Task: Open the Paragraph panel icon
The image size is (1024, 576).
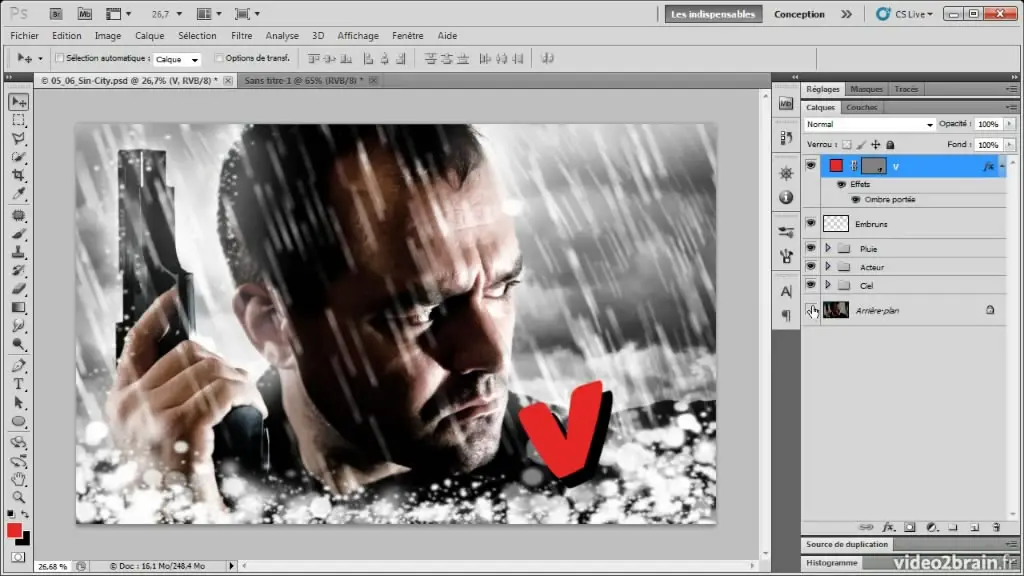Action: pyautogui.click(x=786, y=316)
